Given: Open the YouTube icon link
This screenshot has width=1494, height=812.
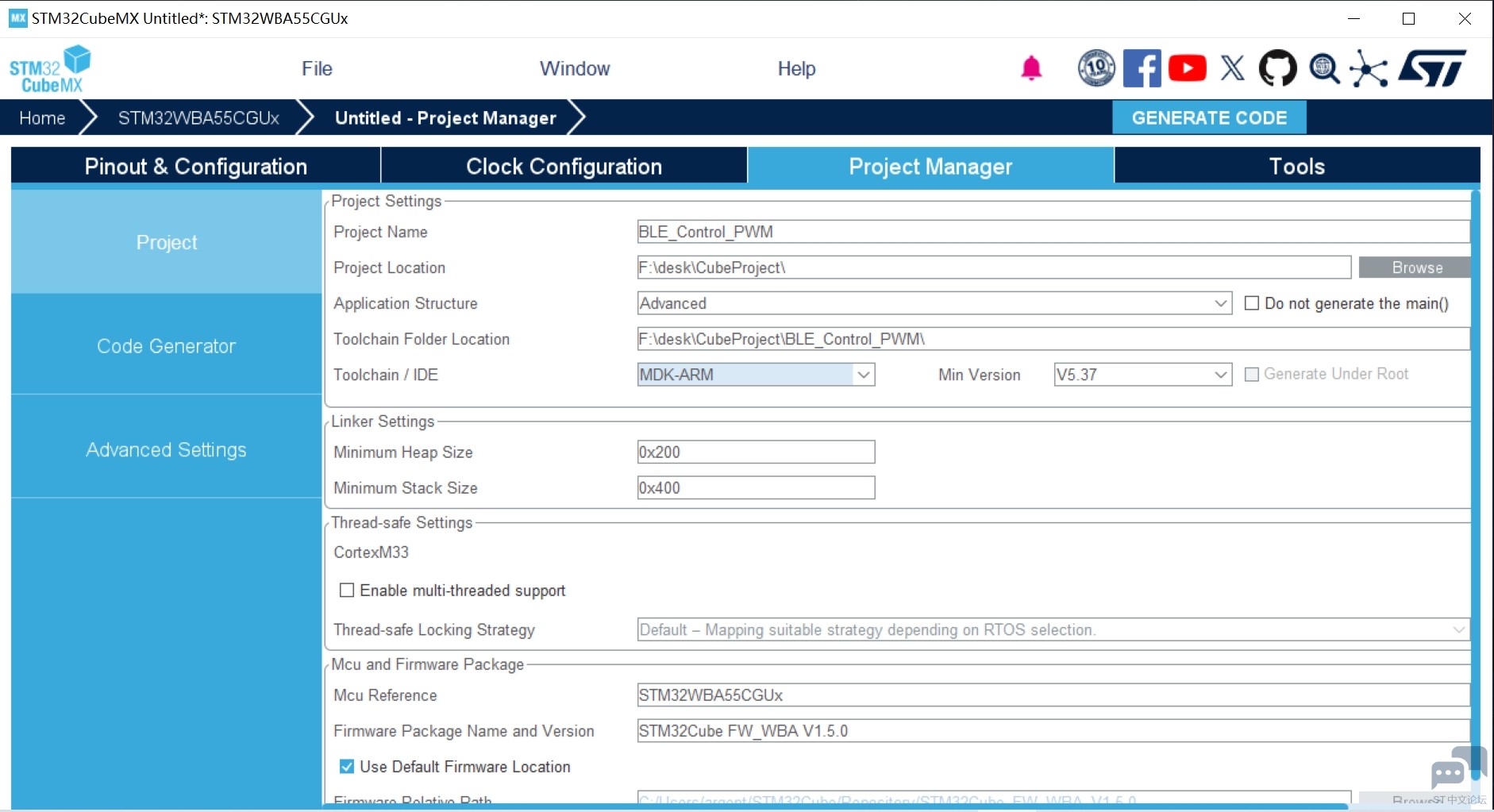Looking at the screenshot, I should click(x=1188, y=68).
